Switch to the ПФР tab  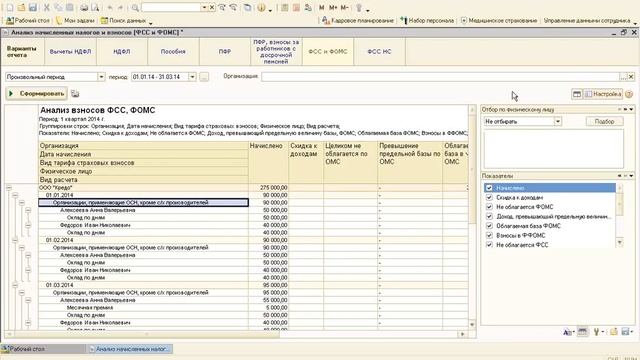click(x=224, y=51)
